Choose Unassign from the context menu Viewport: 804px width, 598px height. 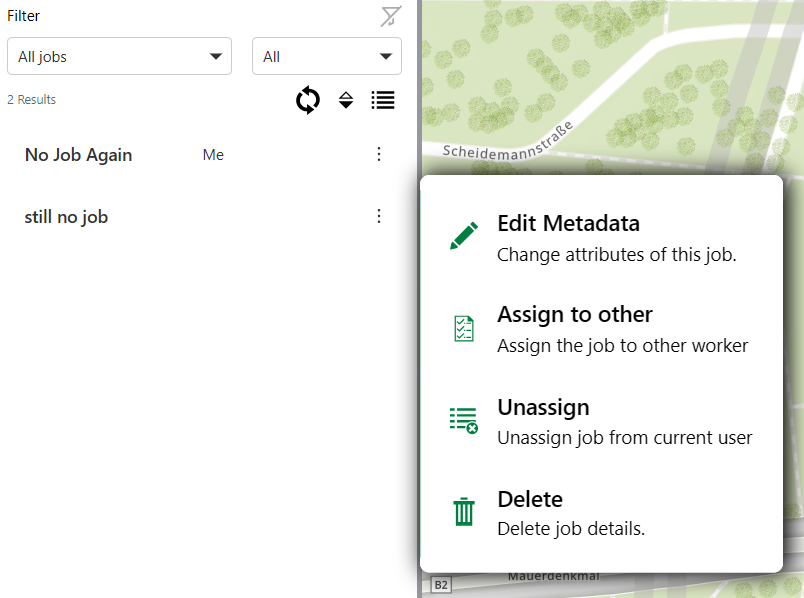[x=543, y=407]
